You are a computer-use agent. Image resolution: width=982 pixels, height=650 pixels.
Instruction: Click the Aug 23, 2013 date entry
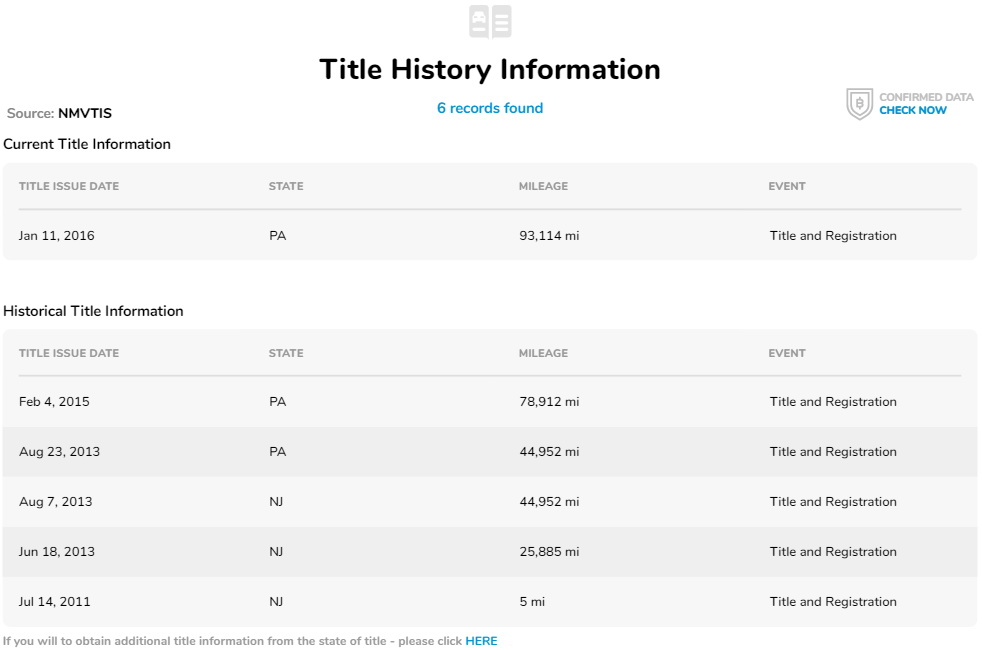pyautogui.click(x=59, y=452)
